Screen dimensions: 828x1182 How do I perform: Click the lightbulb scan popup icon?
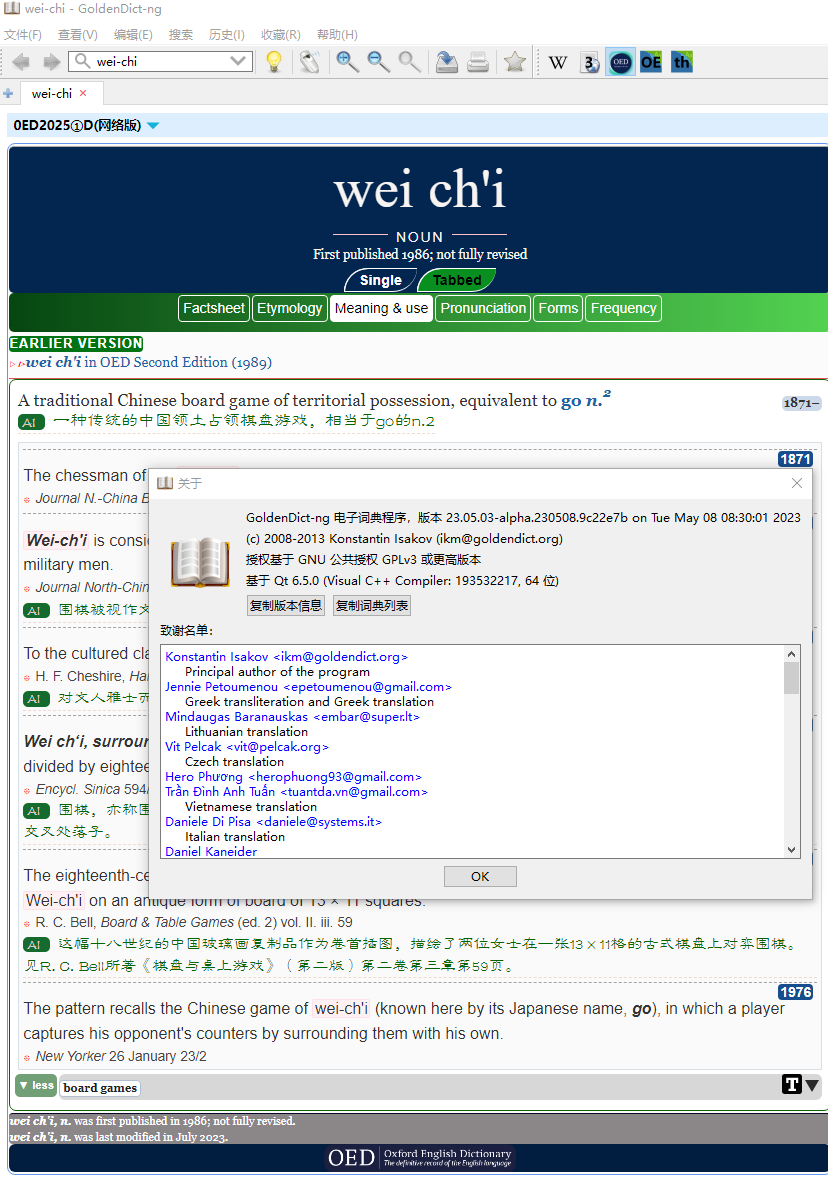click(x=273, y=62)
